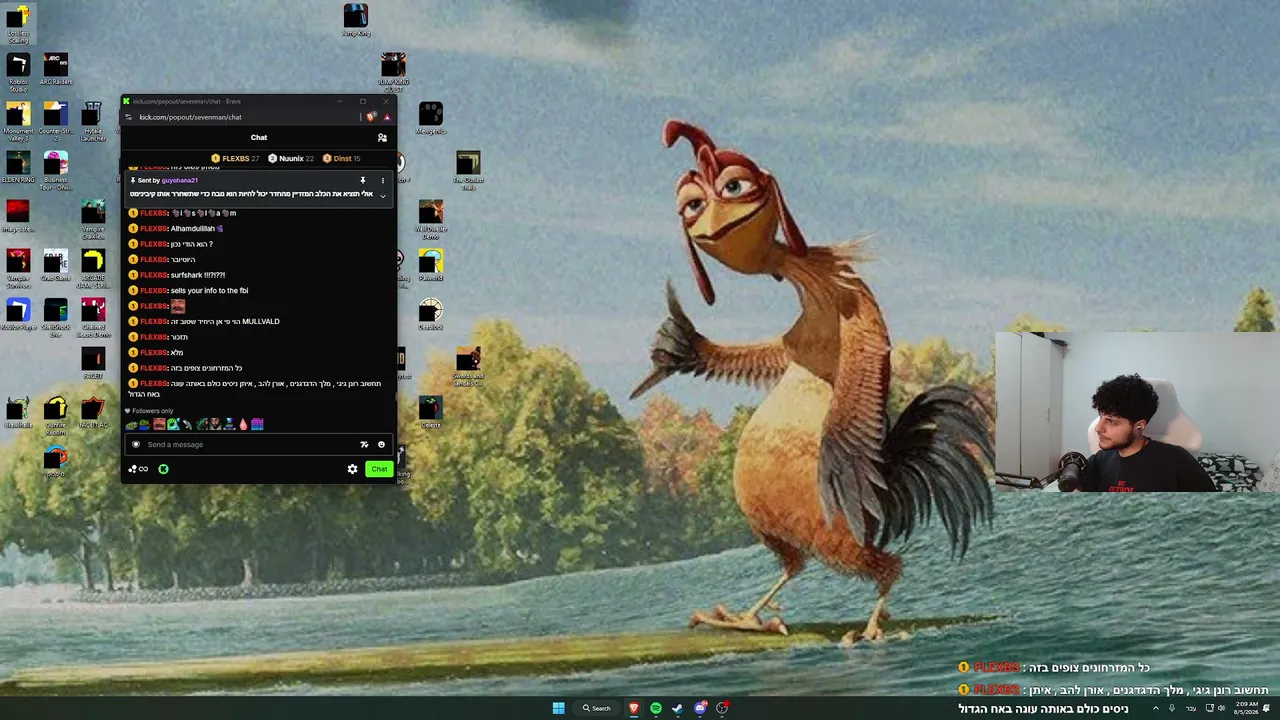Open Steam from the taskbar

(x=678, y=708)
